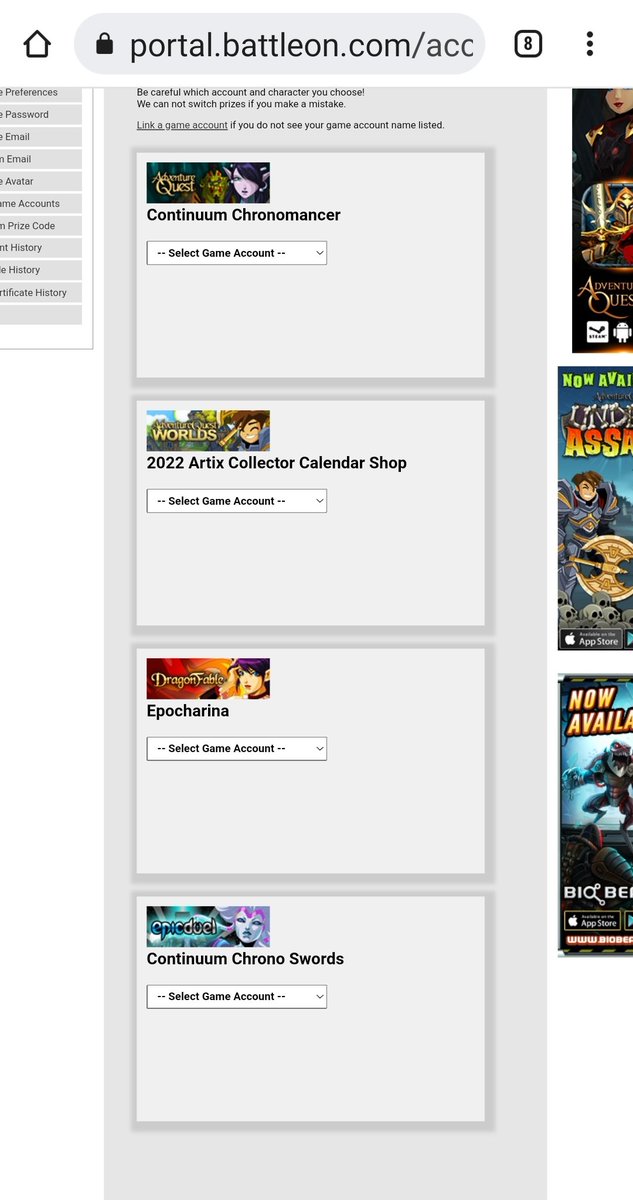Viewport: 633px width, 1200px height.
Task: Open game account dropdown for Epocharina
Action: click(x=237, y=749)
